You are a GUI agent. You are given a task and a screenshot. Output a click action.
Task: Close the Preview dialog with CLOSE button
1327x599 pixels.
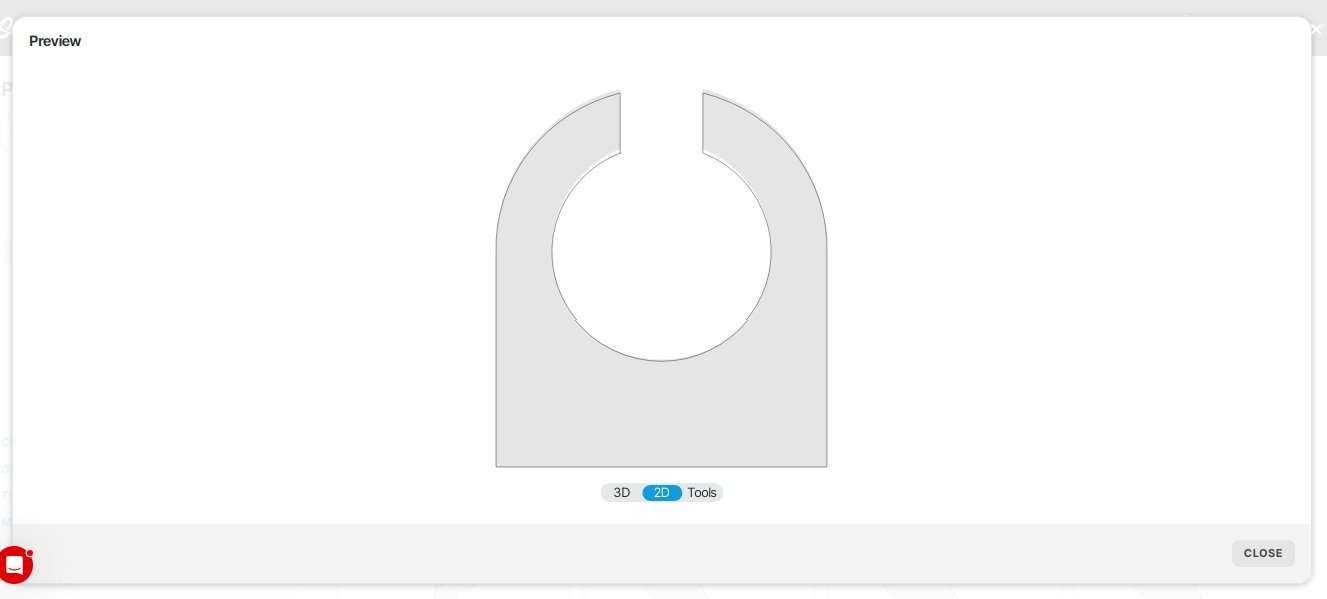tap(1263, 553)
